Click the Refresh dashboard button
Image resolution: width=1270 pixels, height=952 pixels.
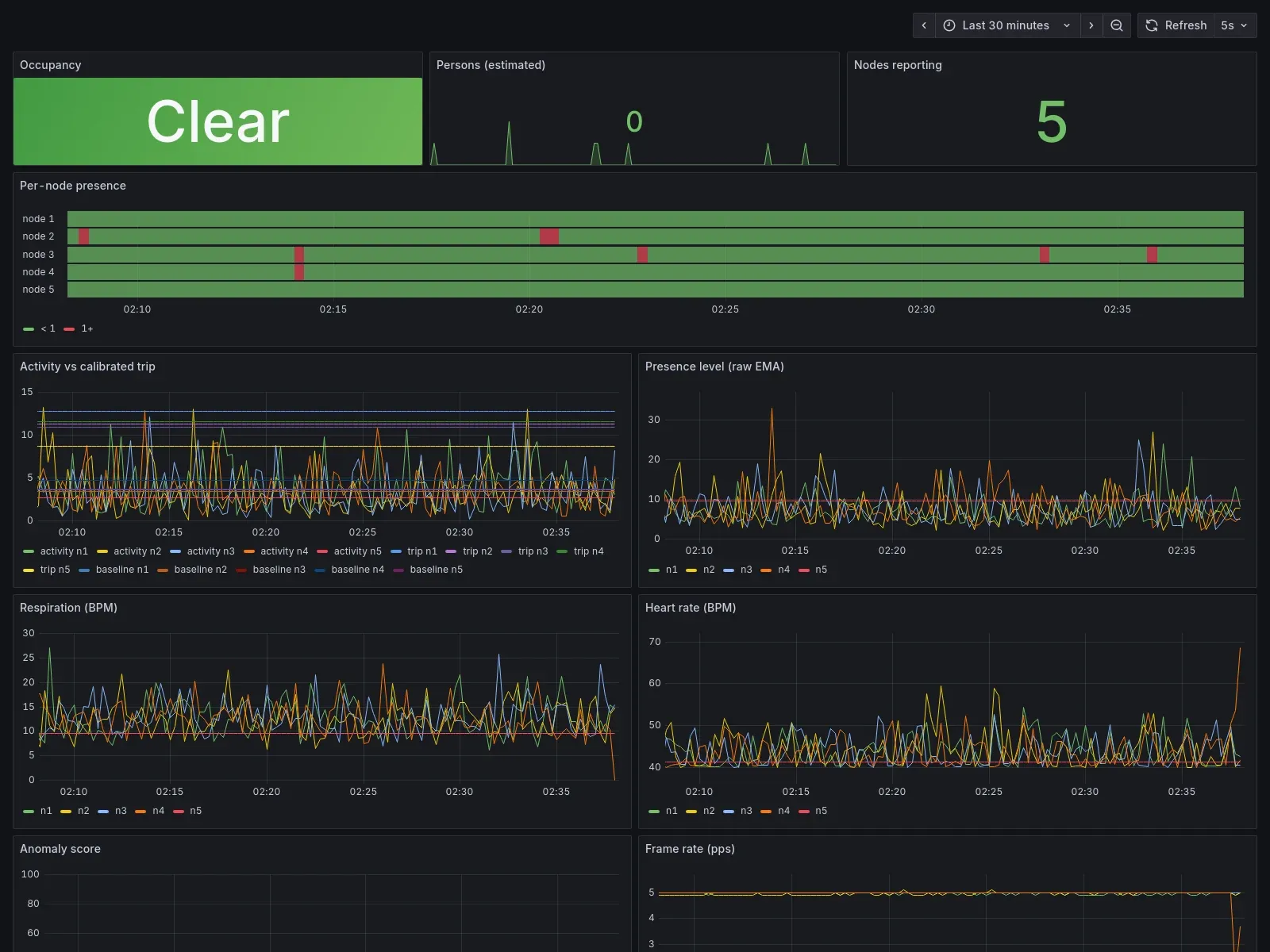coord(1176,25)
